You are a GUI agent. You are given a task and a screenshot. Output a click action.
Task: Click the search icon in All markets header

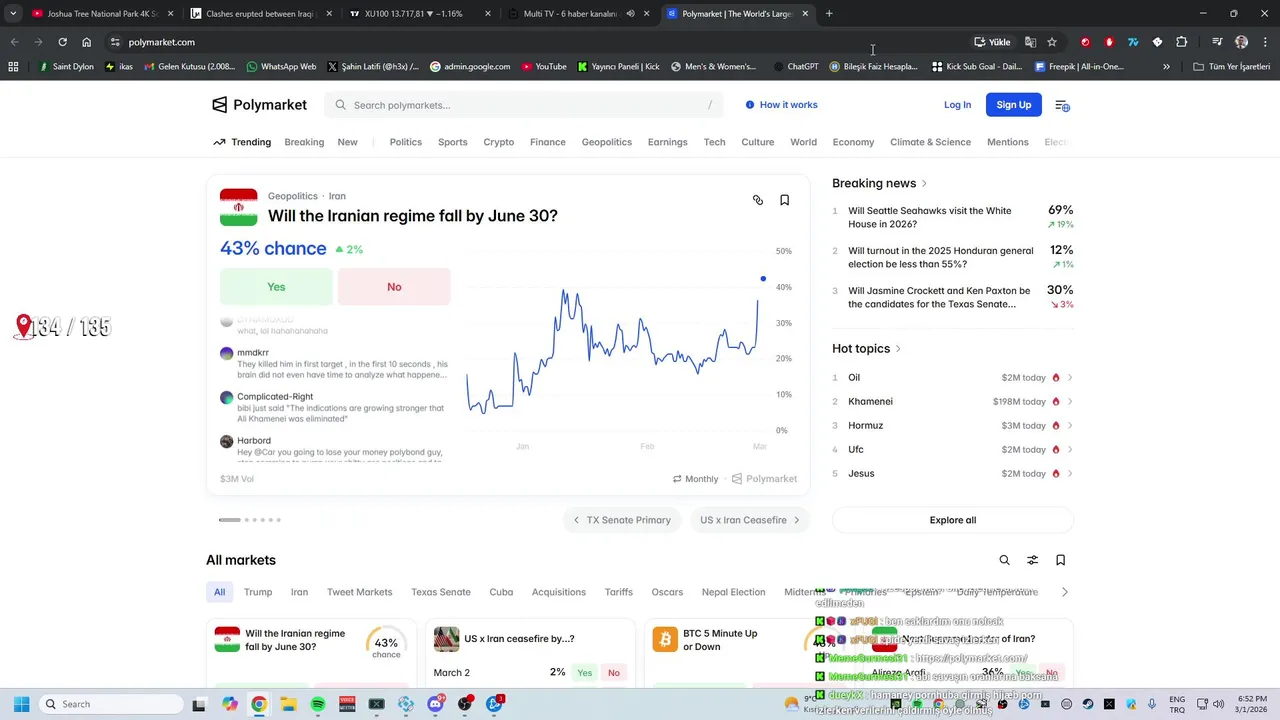pyautogui.click(x=1004, y=560)
